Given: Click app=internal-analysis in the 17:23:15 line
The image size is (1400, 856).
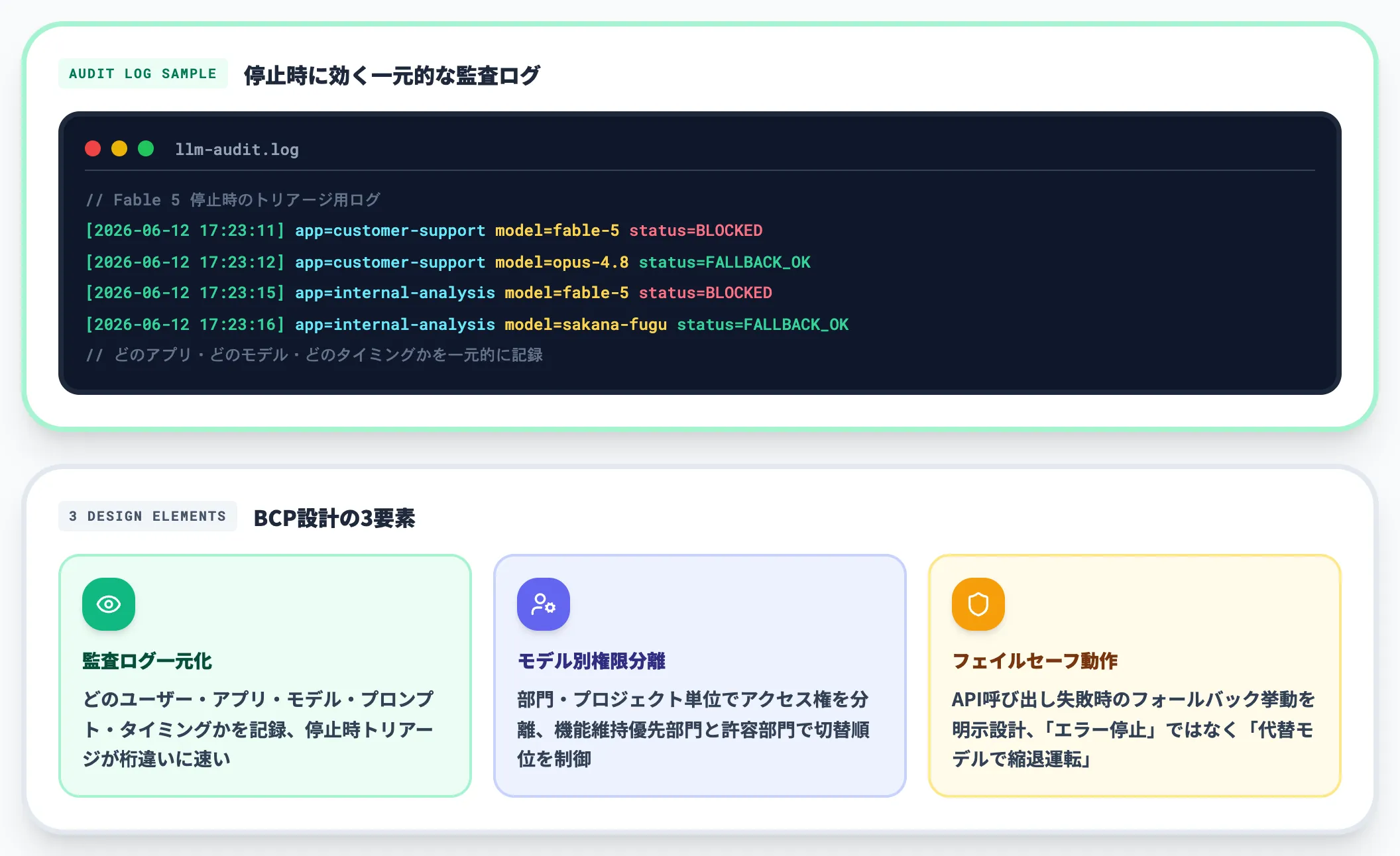Looking at the screenshot, I should point(395,293).
